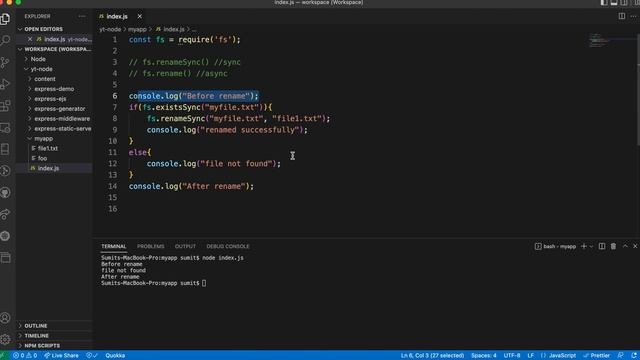Open the notifications bell in status bar

634,356
